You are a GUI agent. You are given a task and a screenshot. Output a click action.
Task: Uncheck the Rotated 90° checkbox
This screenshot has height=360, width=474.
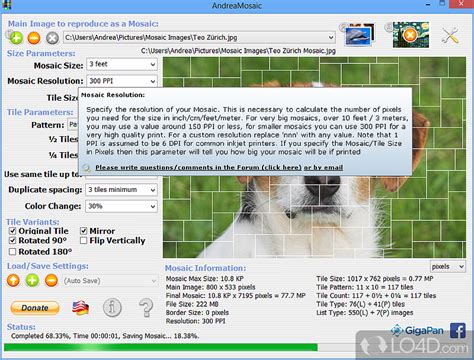13,241
